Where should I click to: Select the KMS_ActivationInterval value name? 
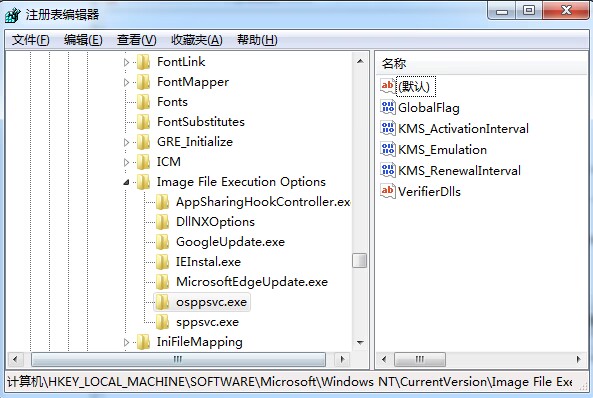[x=463, y=129]
